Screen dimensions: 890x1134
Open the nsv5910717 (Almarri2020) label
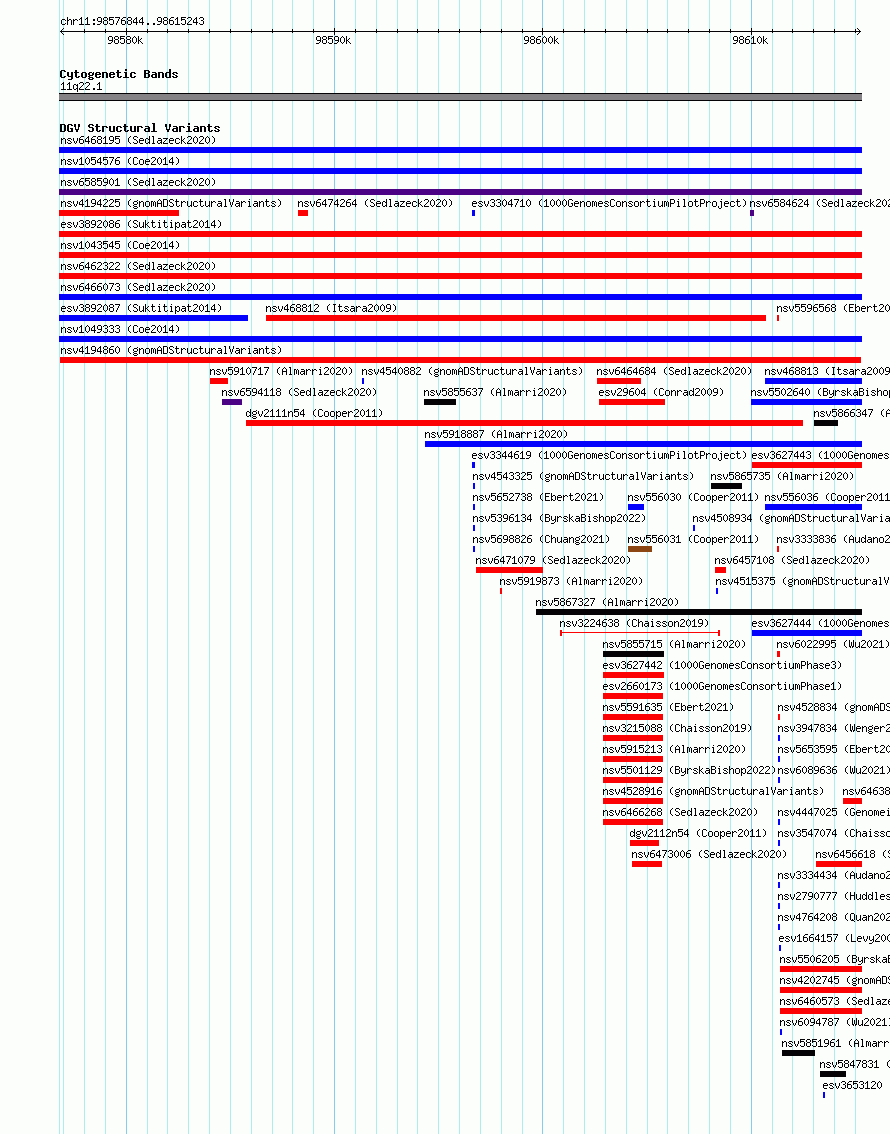[281, 371]
